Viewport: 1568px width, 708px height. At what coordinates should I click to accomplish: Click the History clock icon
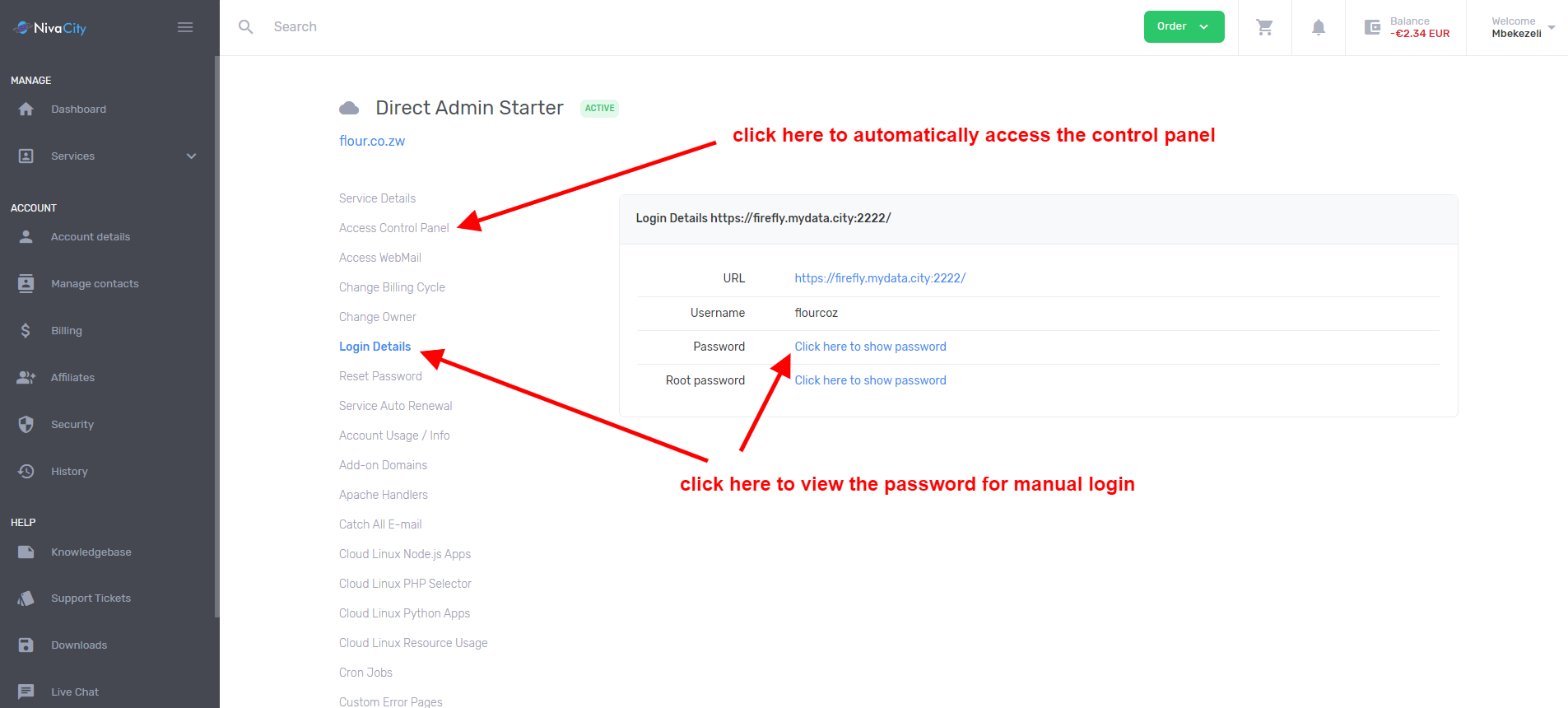pos(26,471)
